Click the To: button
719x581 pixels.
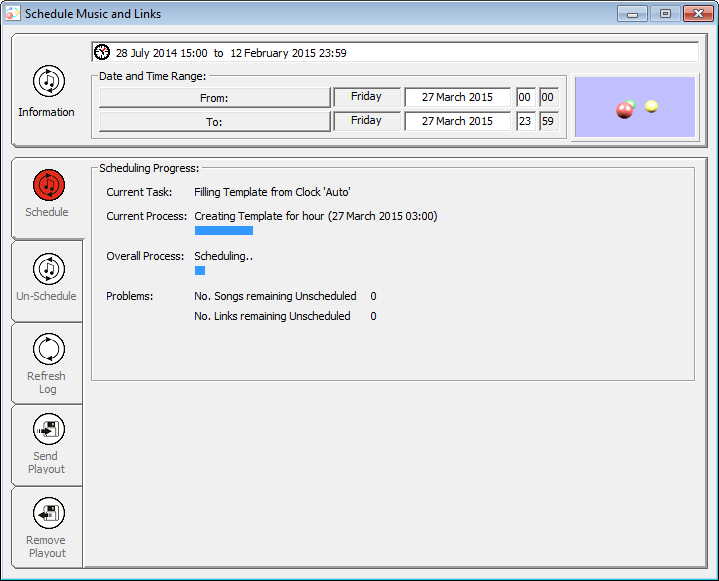[x=214, y=122]
